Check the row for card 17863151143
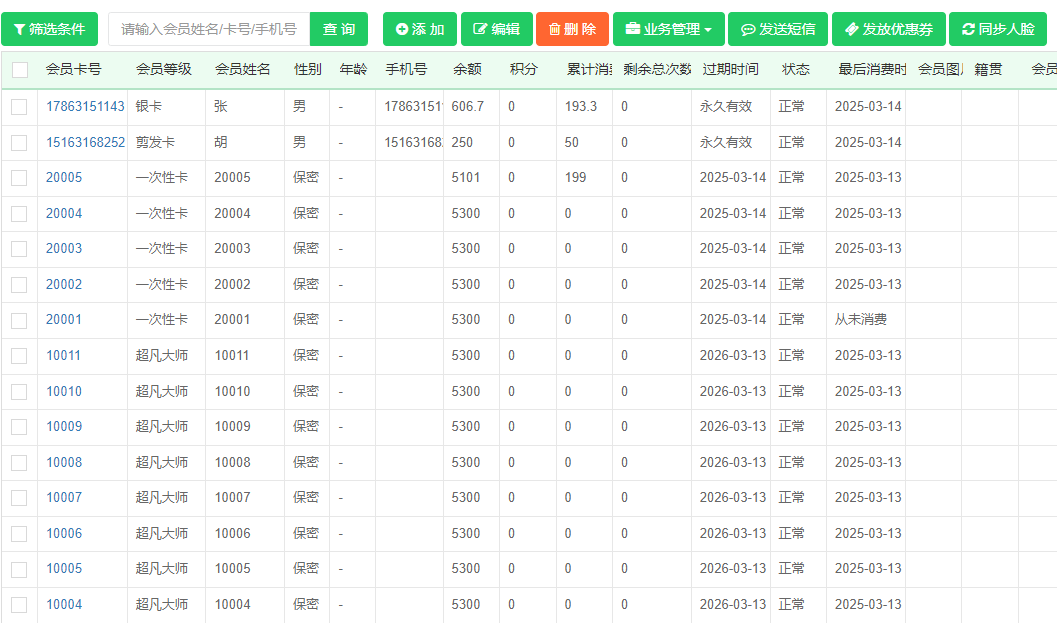Screen dimensions: 1057x623 click(19, 107)
